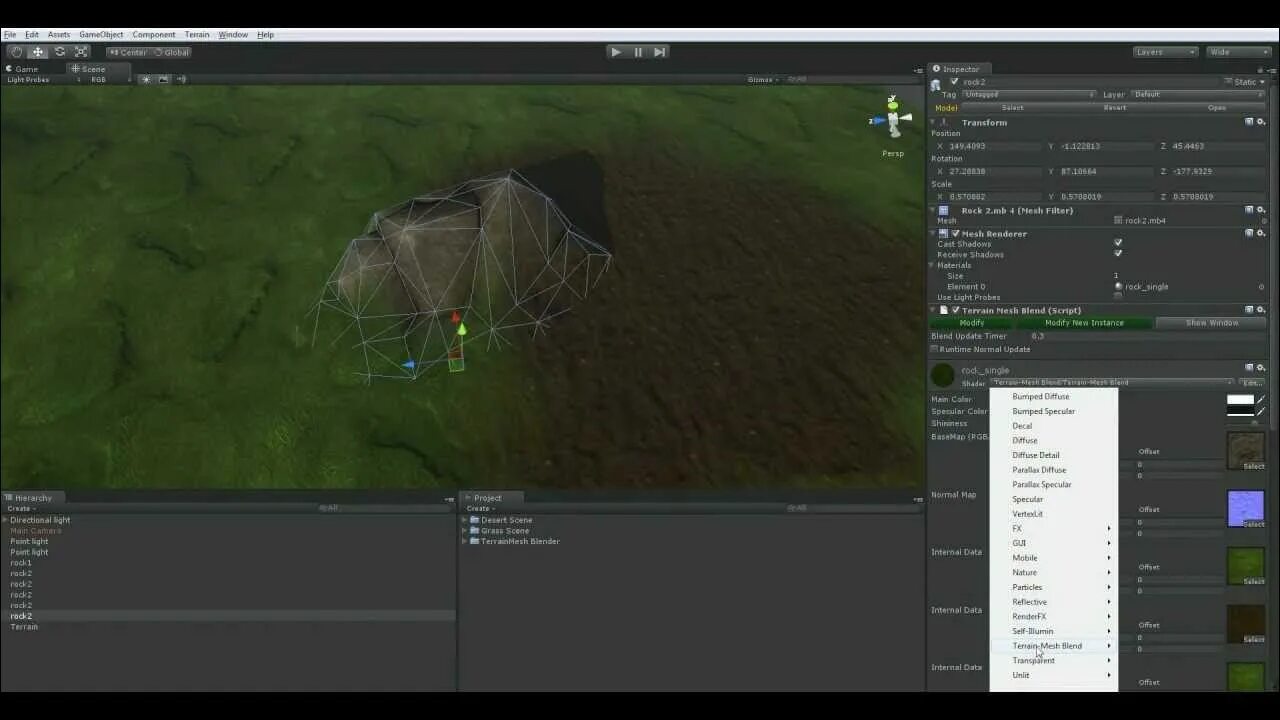The image size is (1280, 720).
Task: Select the Scale tool
Action: (81, 52)
